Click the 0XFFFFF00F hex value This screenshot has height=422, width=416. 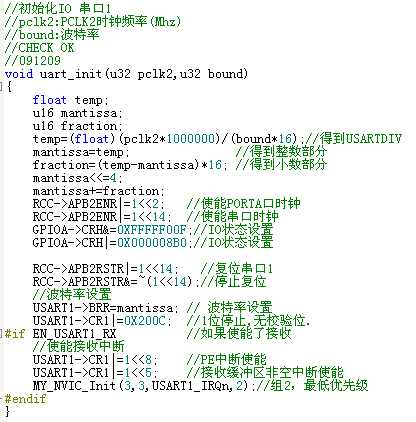click(x=152, y=230)
